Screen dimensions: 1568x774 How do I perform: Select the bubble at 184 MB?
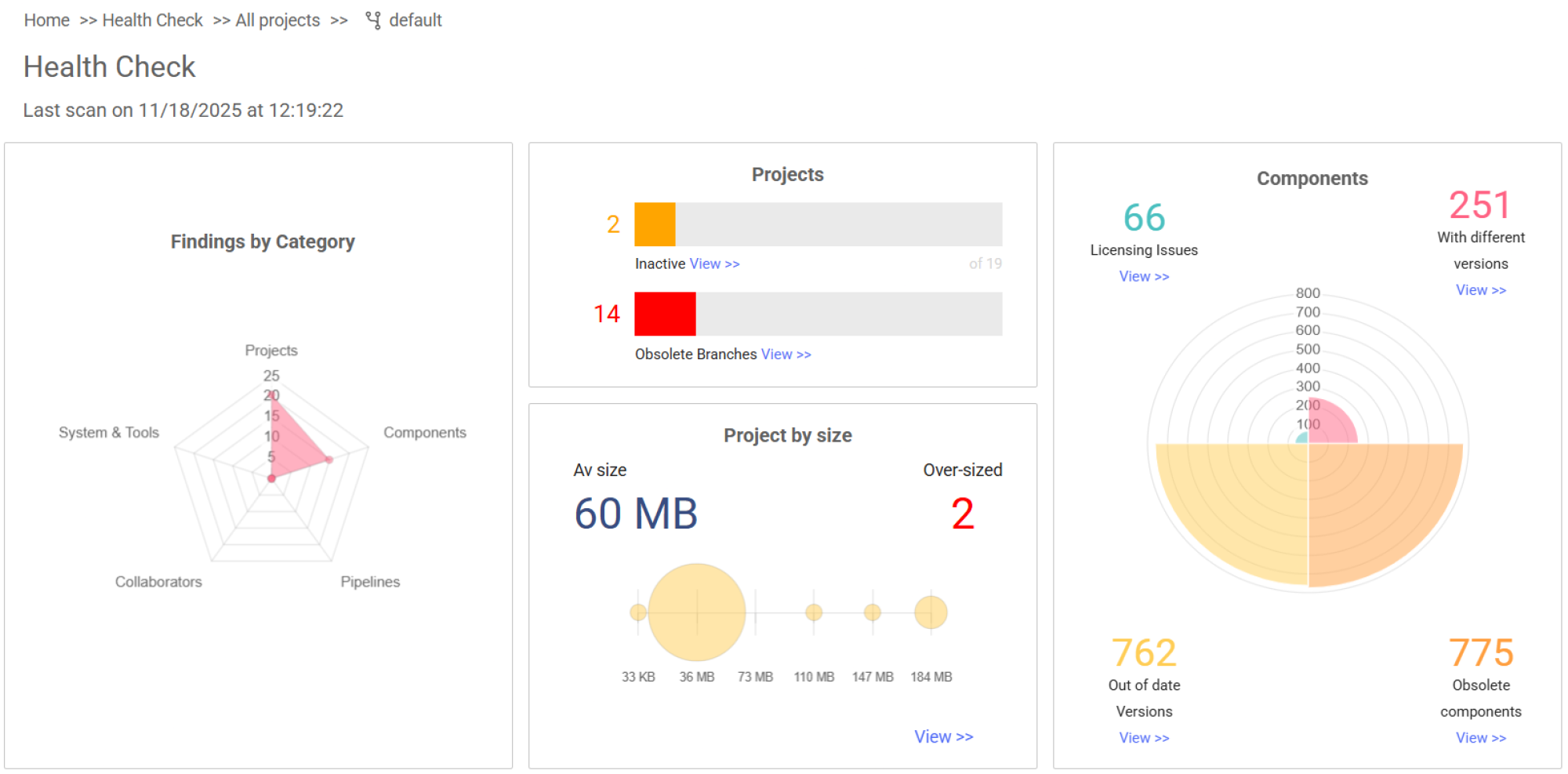coord(931,612)
